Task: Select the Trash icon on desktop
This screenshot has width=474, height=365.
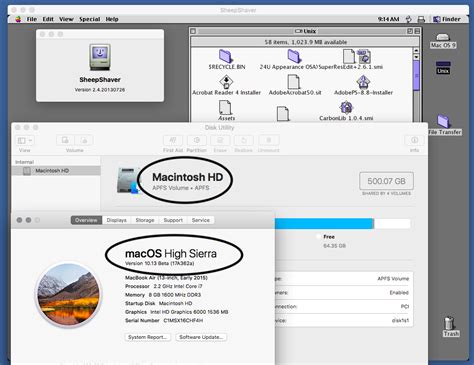Action: pyautogui.click(x=451, y=327)
